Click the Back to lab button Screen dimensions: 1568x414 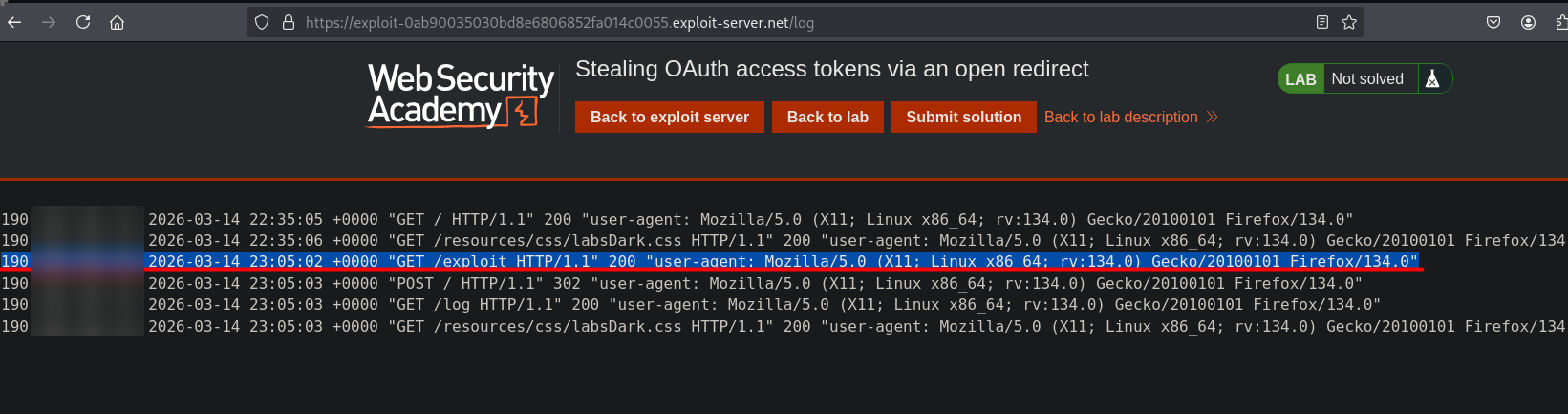[x=827, y=117]
